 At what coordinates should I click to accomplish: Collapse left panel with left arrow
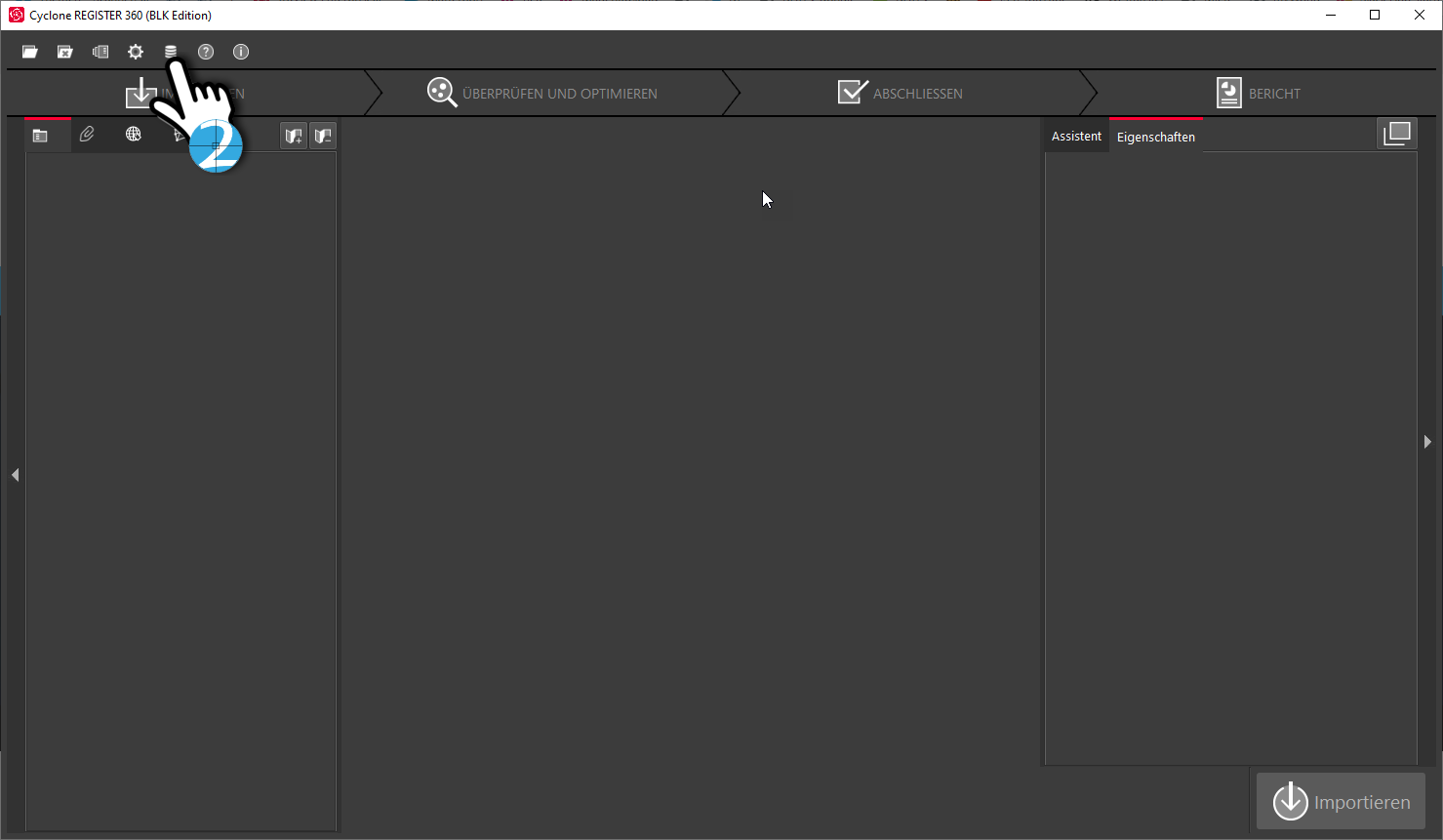click(x=15, y=475)
